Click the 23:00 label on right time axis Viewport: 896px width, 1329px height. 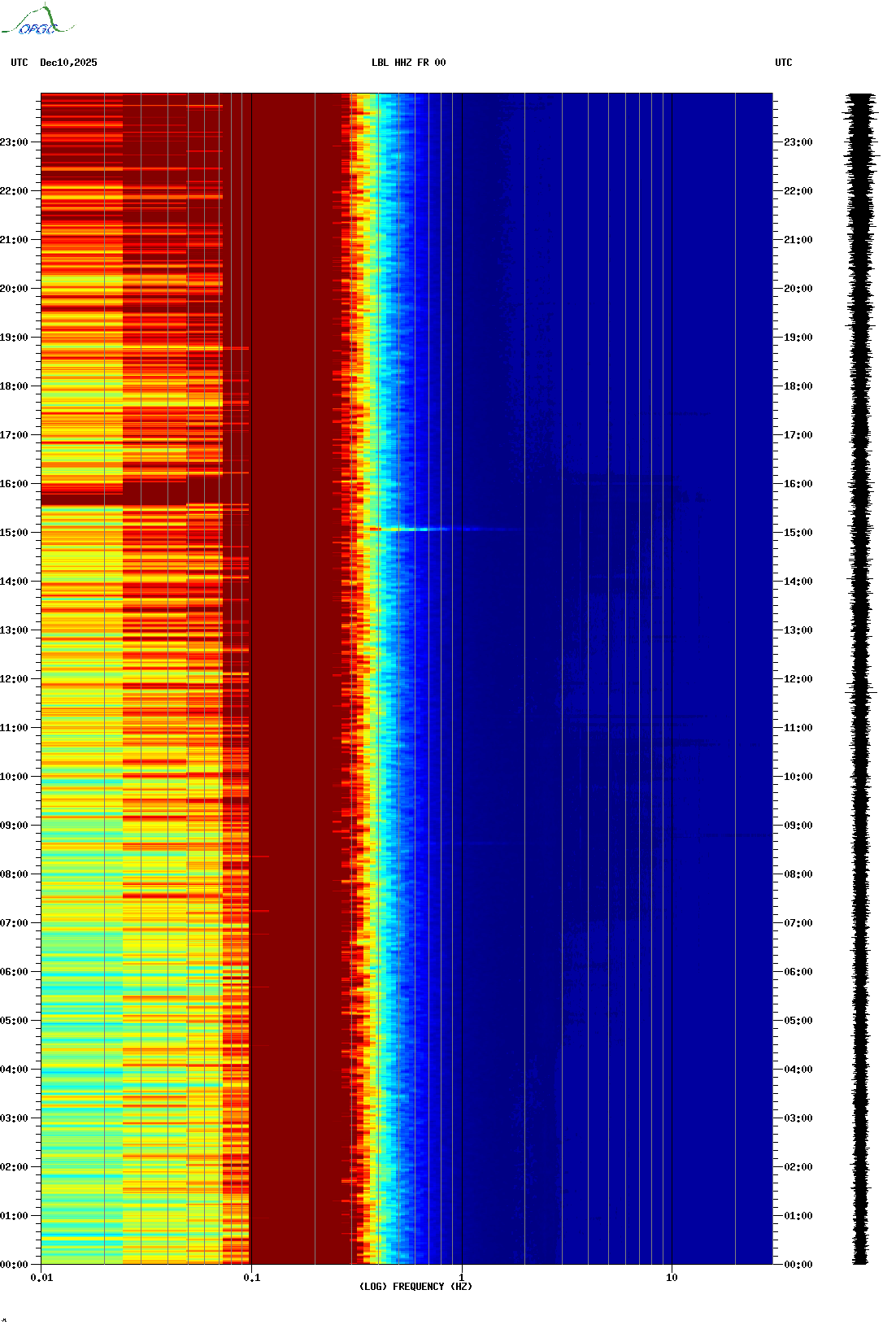(798, 142)
